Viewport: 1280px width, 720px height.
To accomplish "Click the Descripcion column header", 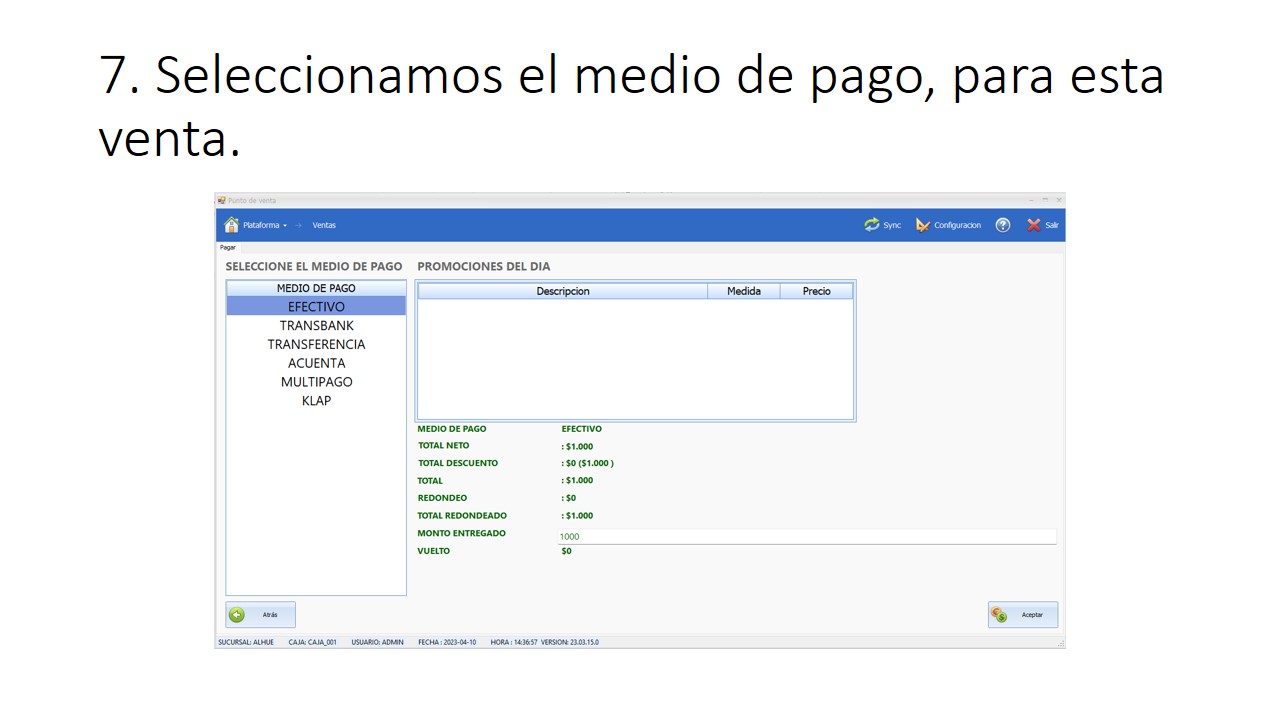I will click(563, 291).
